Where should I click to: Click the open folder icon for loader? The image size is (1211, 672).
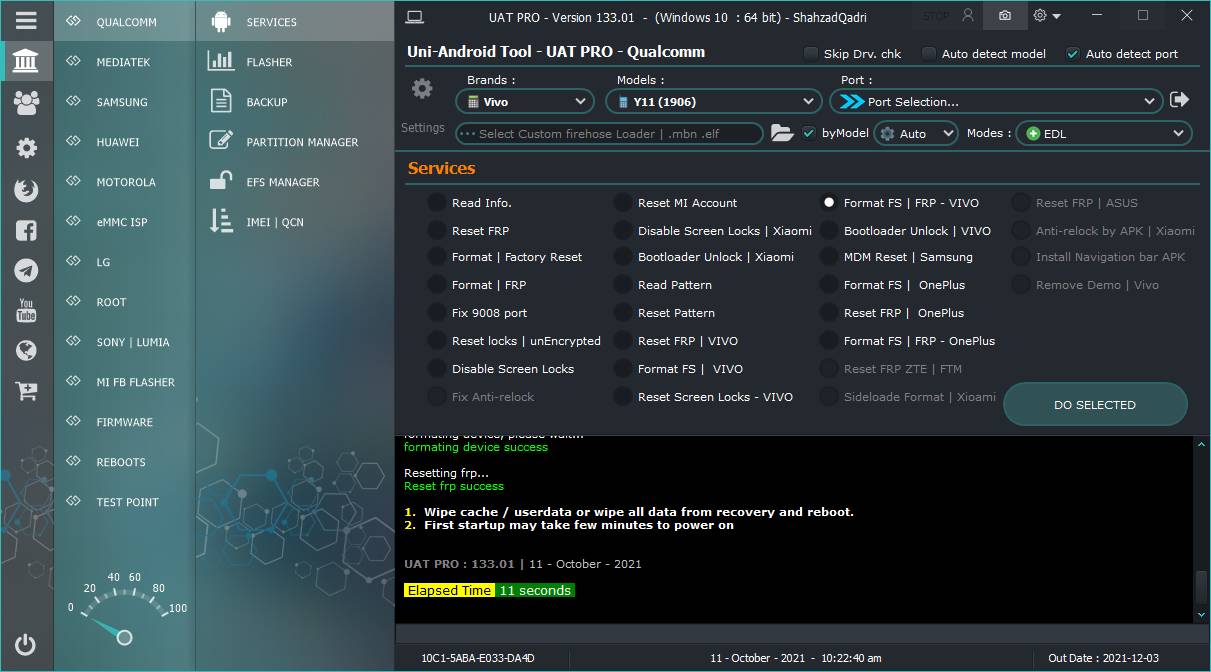(782, 133)
